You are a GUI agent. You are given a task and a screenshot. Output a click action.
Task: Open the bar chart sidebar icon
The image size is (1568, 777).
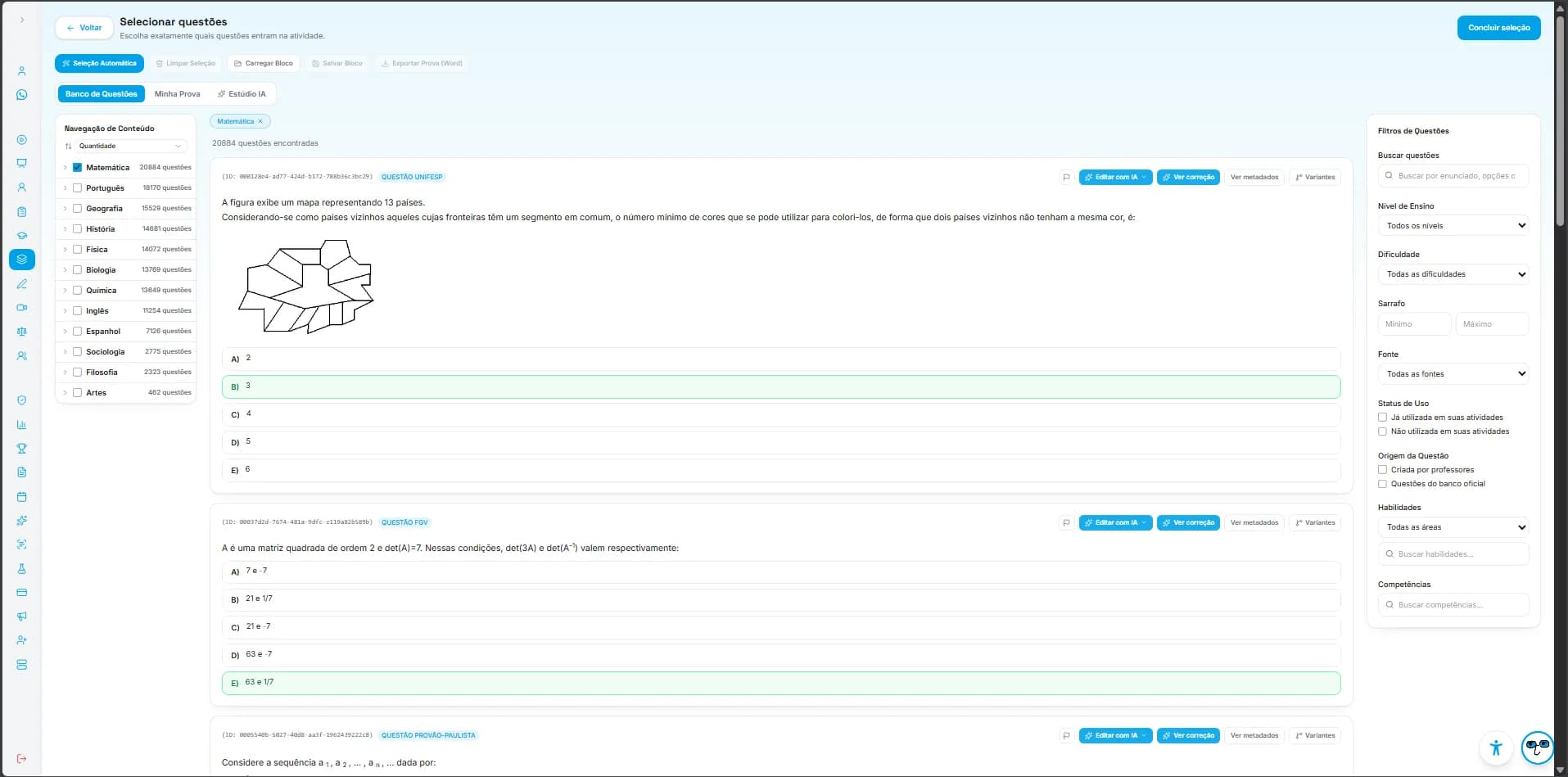point(21,425)
